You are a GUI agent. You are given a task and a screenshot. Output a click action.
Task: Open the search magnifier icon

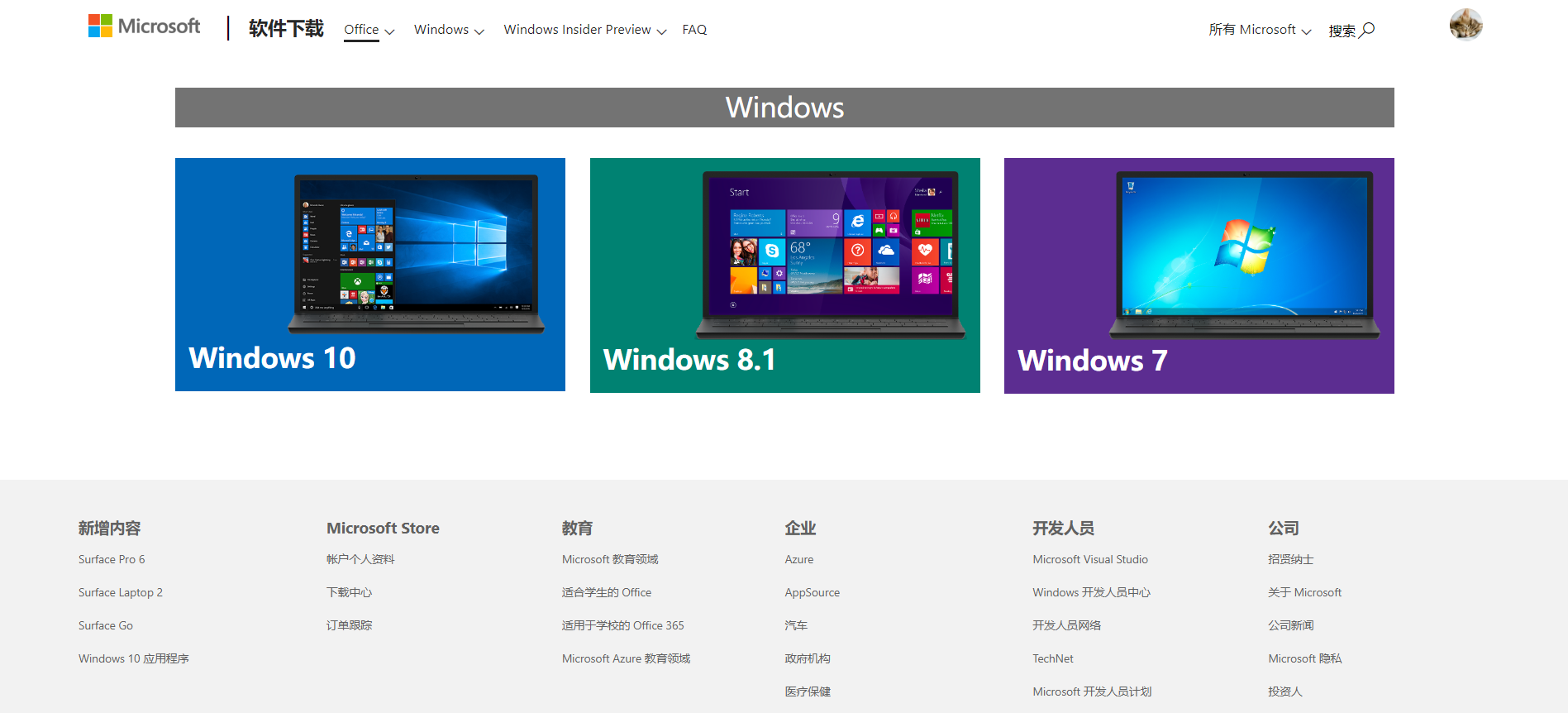1367,30
